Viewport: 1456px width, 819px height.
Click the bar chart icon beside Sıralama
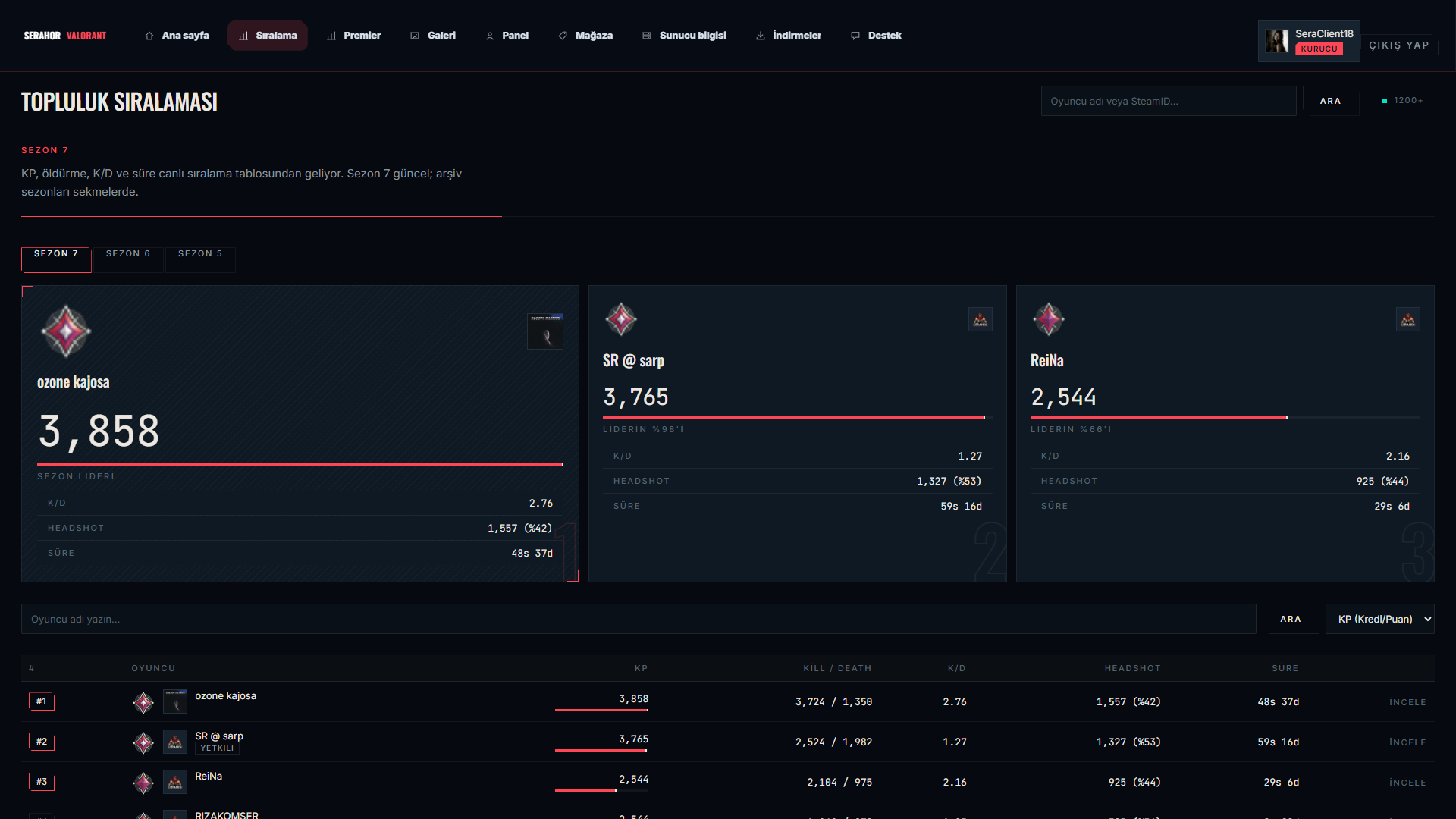(243, 36)
